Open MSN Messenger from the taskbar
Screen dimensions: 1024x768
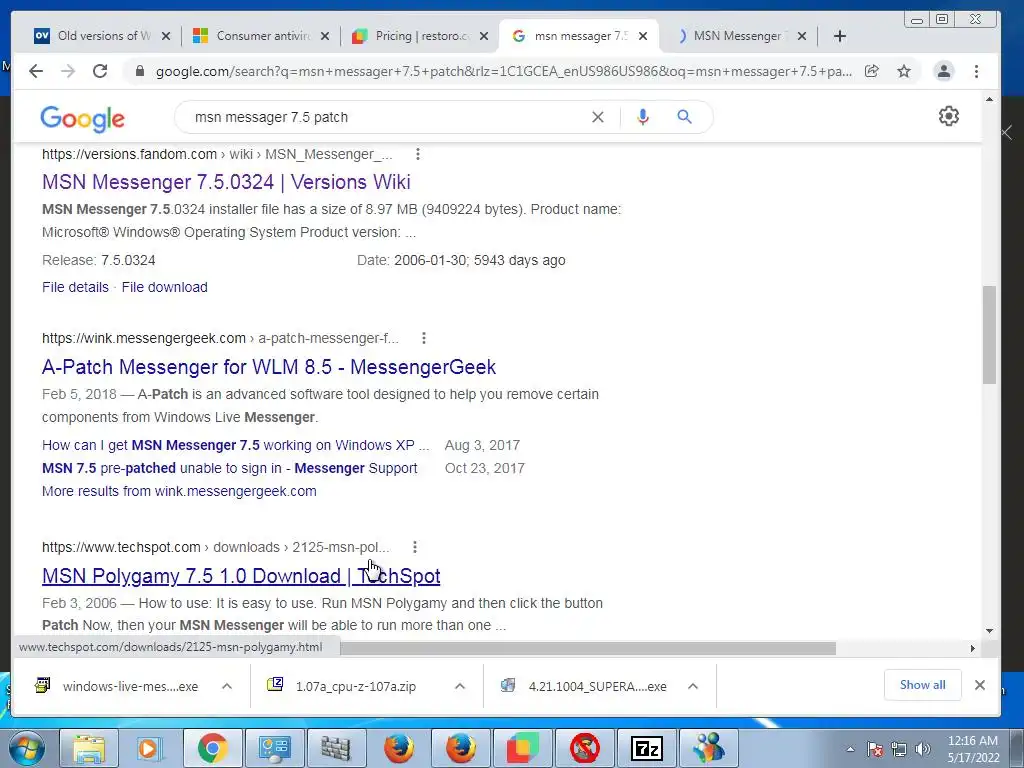709,748
